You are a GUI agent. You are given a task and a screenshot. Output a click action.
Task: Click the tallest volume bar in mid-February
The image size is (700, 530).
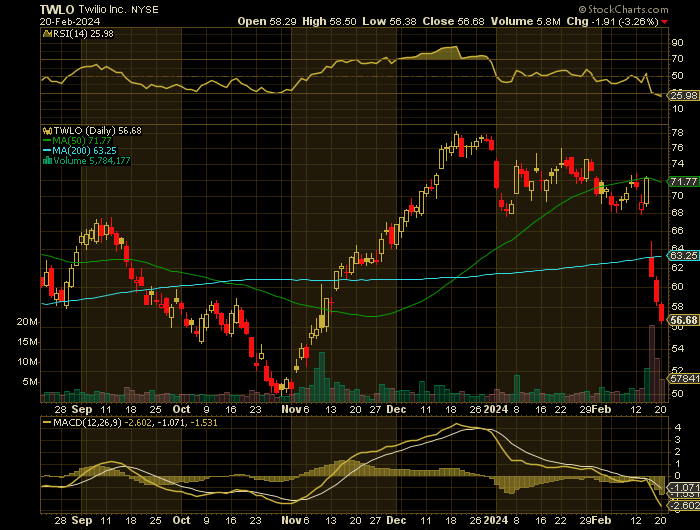(x=651, y=363)
